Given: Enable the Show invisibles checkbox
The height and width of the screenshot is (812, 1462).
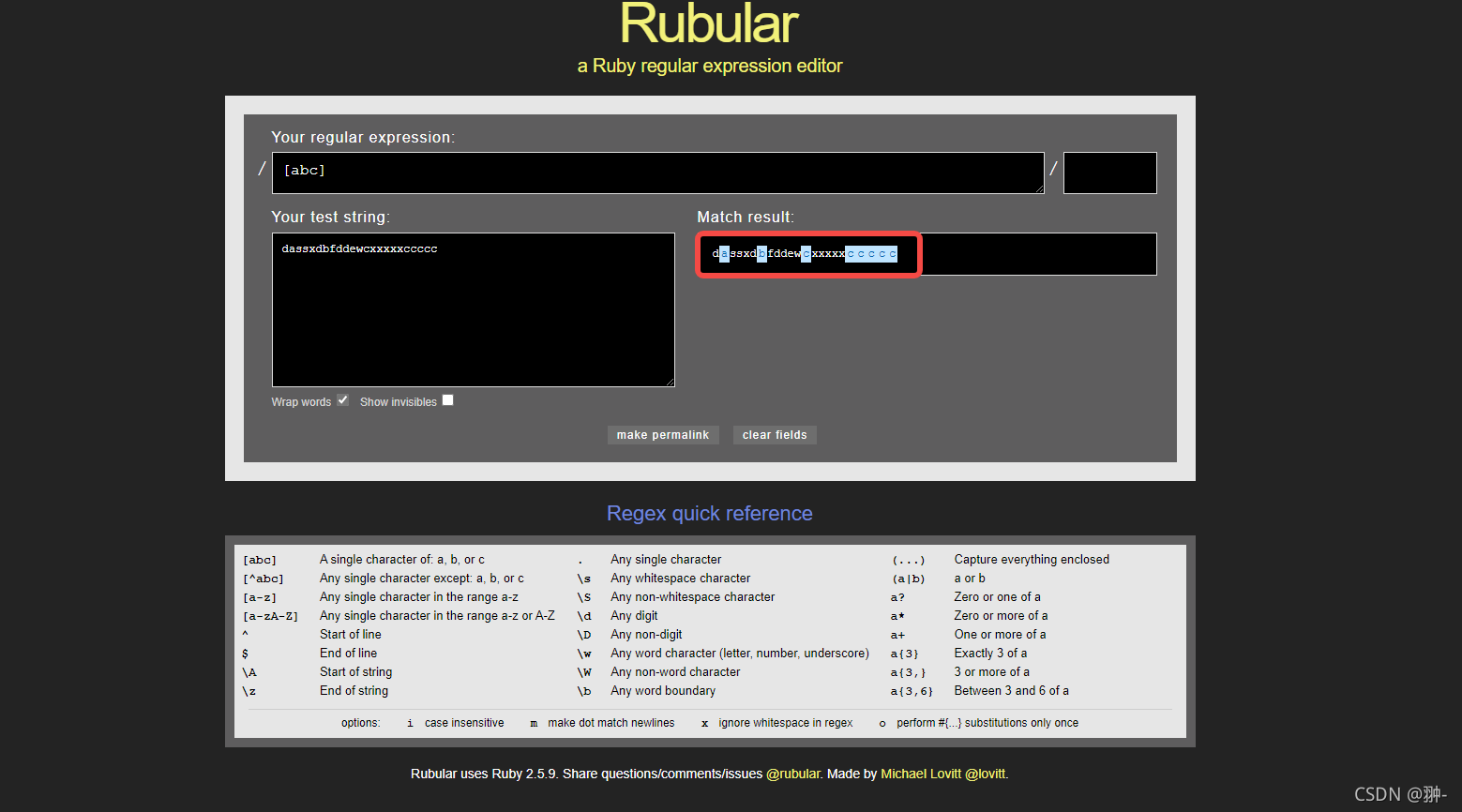Looking at the screenshot, I should click(448, 400).
